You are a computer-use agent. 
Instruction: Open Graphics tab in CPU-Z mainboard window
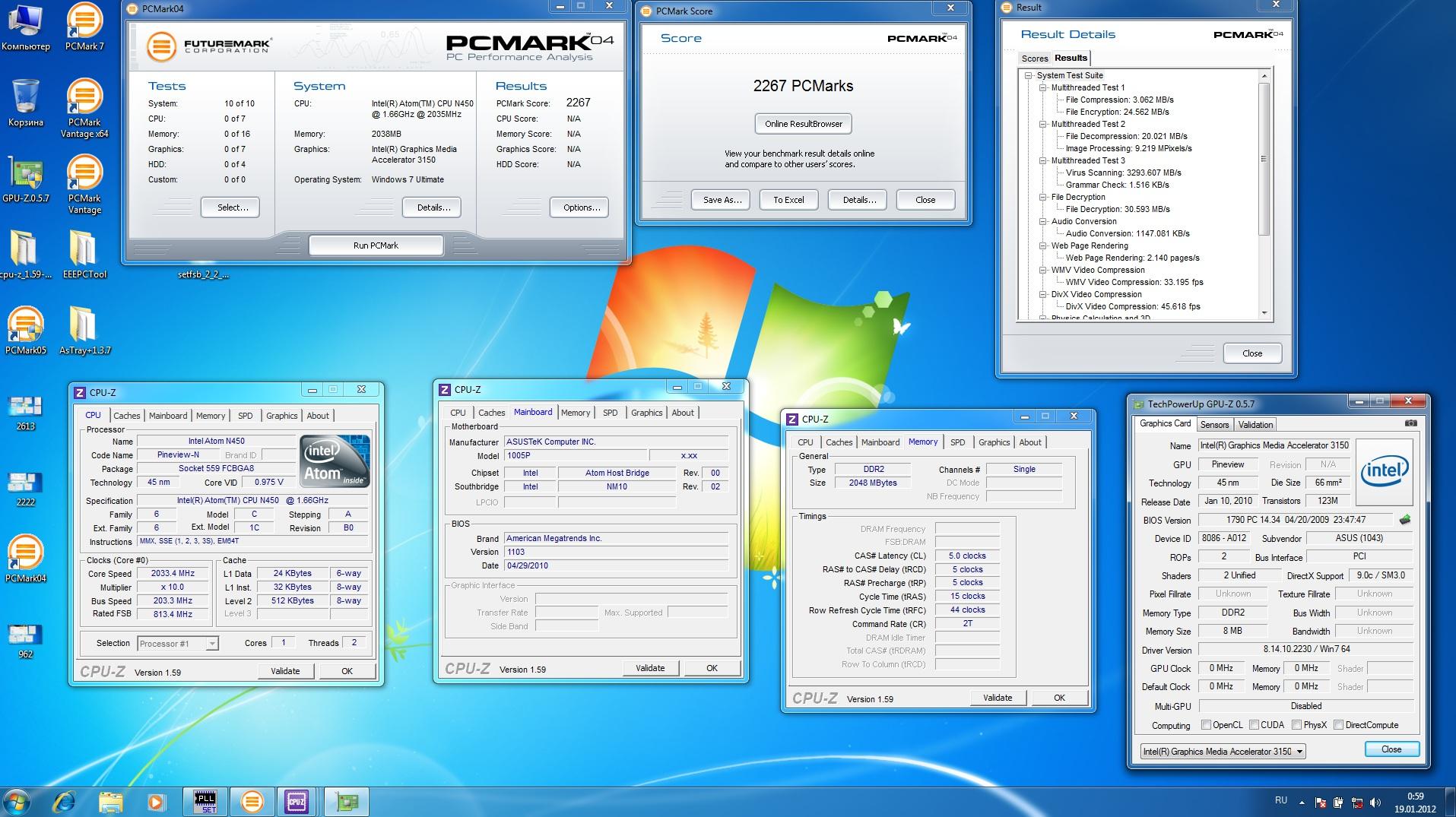coord(647,413)
